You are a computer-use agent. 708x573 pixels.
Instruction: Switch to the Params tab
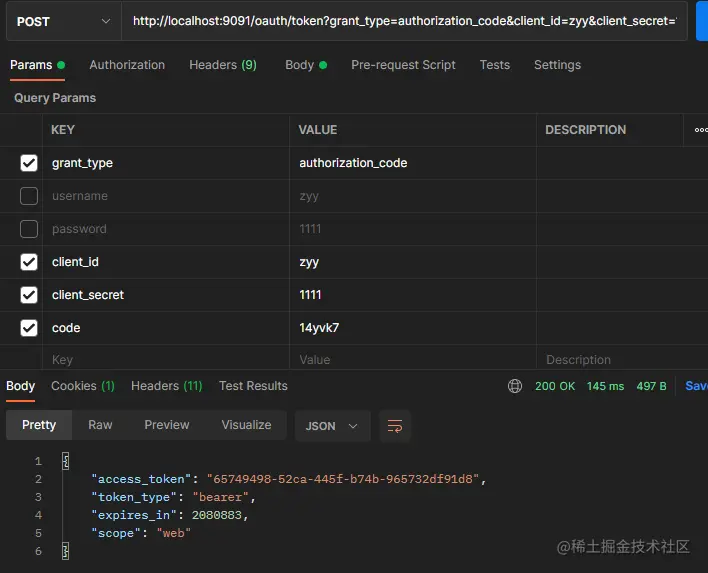pos(37,65)
